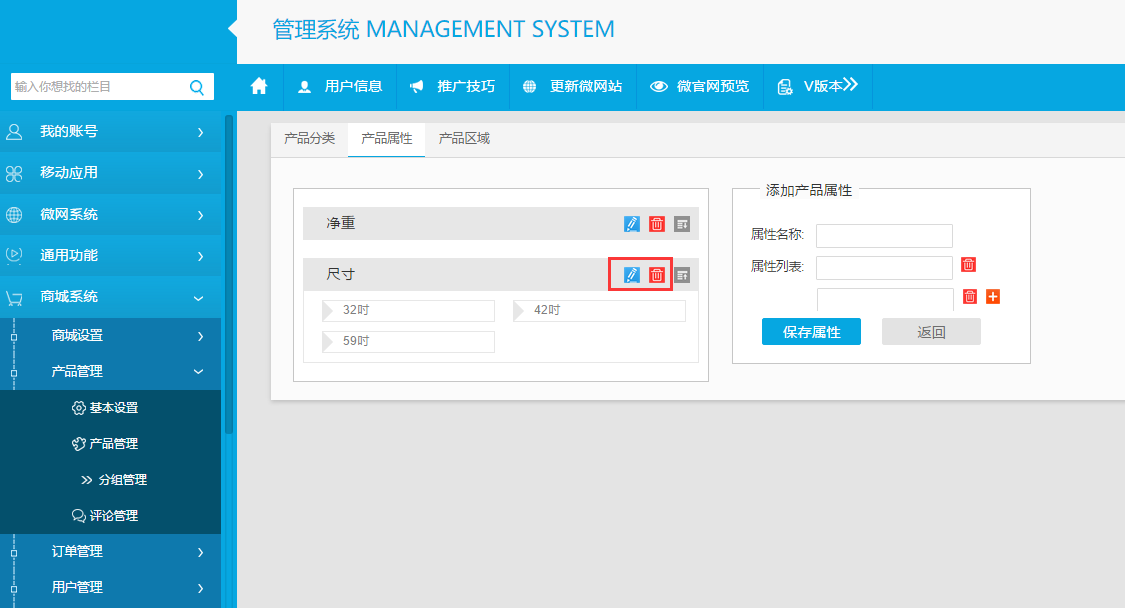The height and width of the screenshot is (608, 1125).
Task: Switch to the 产品分类 tab
Action: (309, 139)
